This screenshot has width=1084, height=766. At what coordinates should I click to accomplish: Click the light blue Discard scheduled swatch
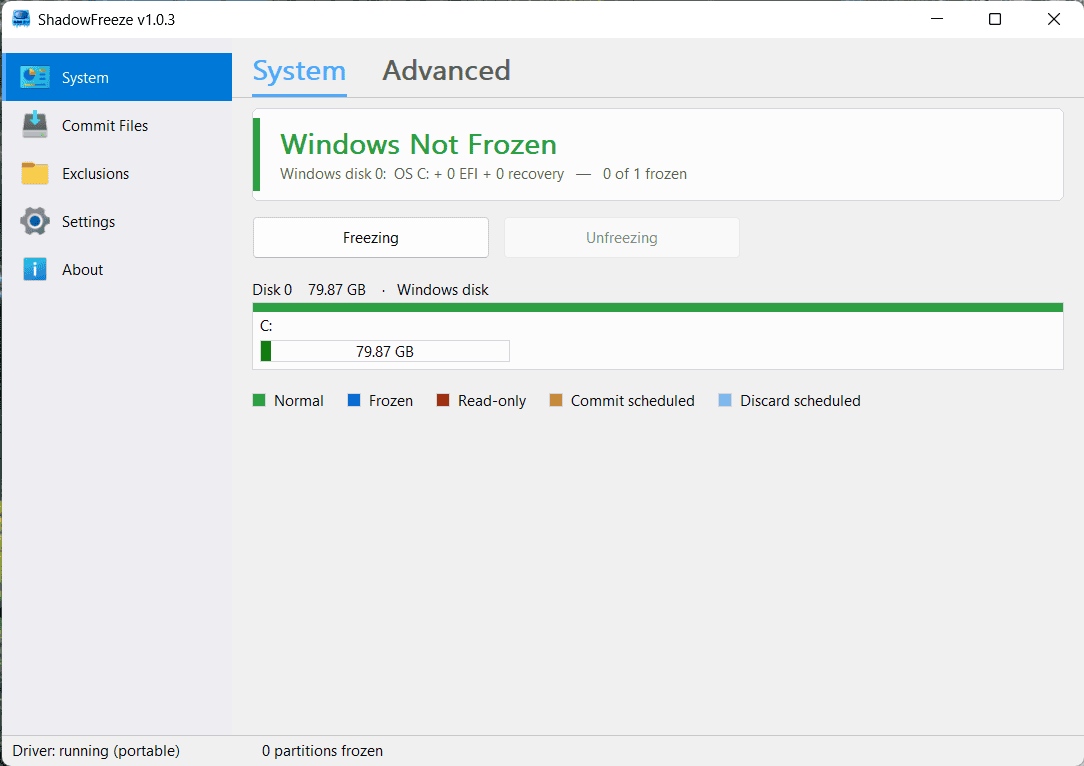point(725,400)
